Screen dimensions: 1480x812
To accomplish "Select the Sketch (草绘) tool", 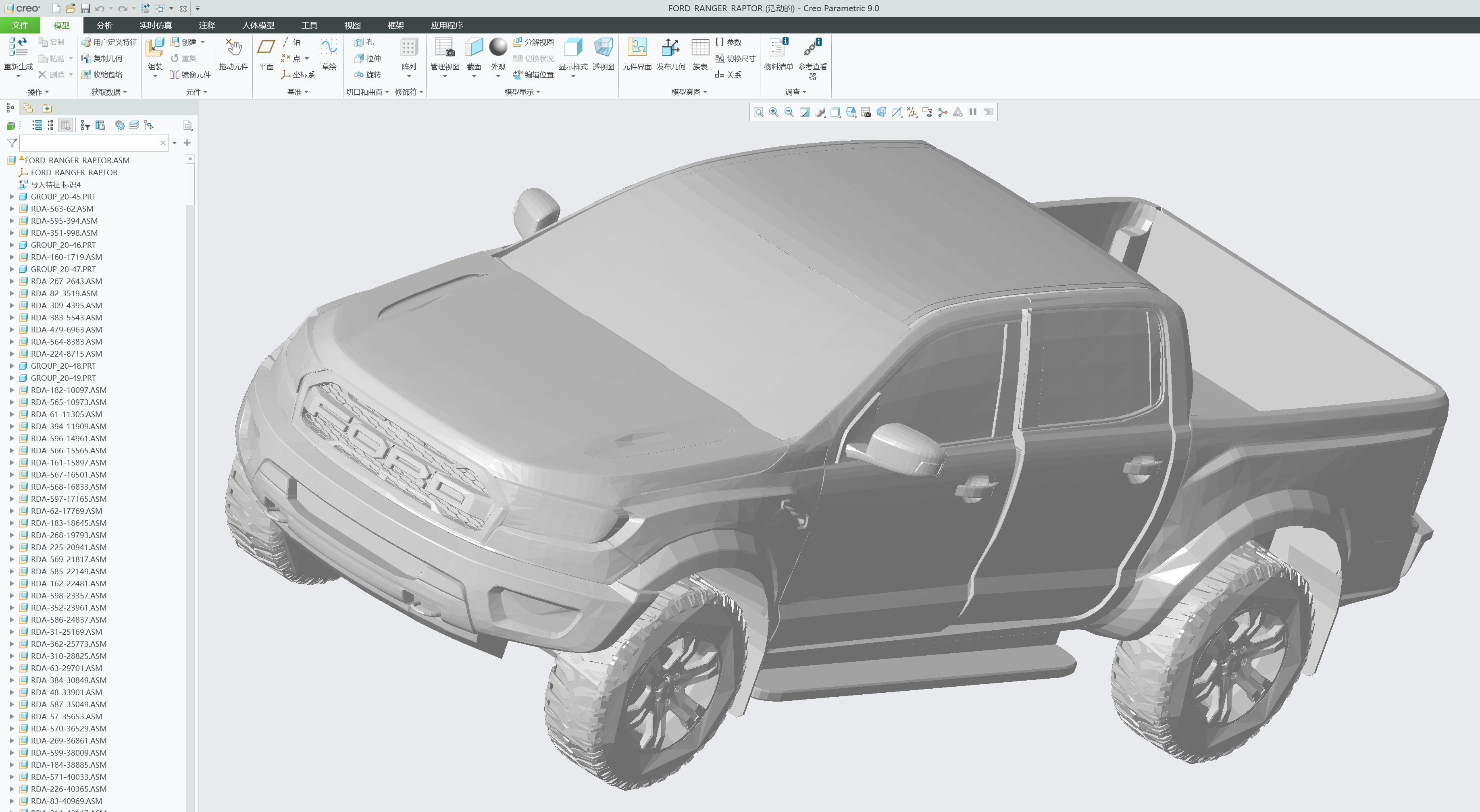I will 329,48.
